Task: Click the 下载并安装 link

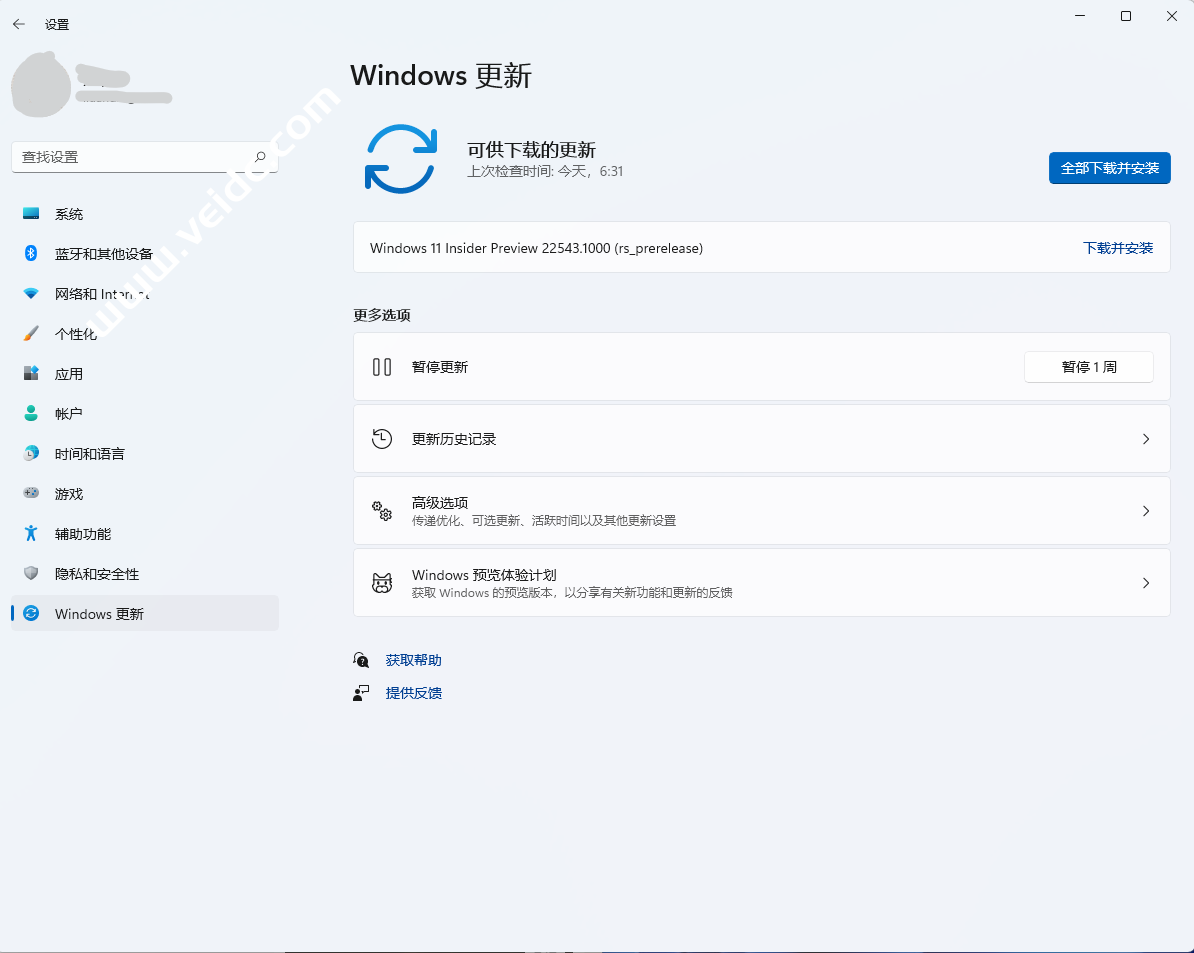Action: tap(1118, 247)
